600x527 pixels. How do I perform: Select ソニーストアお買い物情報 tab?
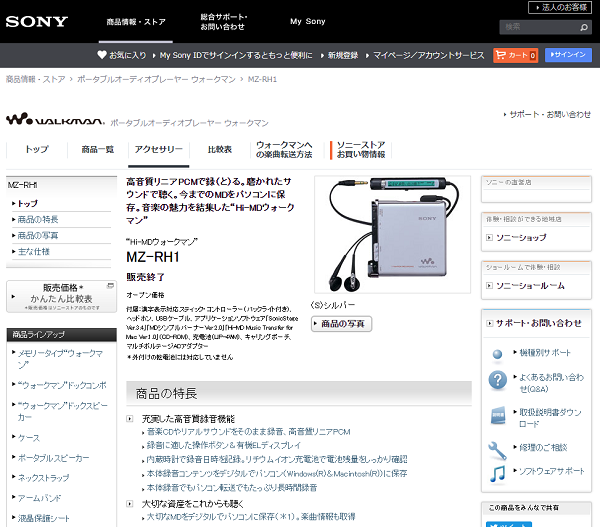click(361, 150)
